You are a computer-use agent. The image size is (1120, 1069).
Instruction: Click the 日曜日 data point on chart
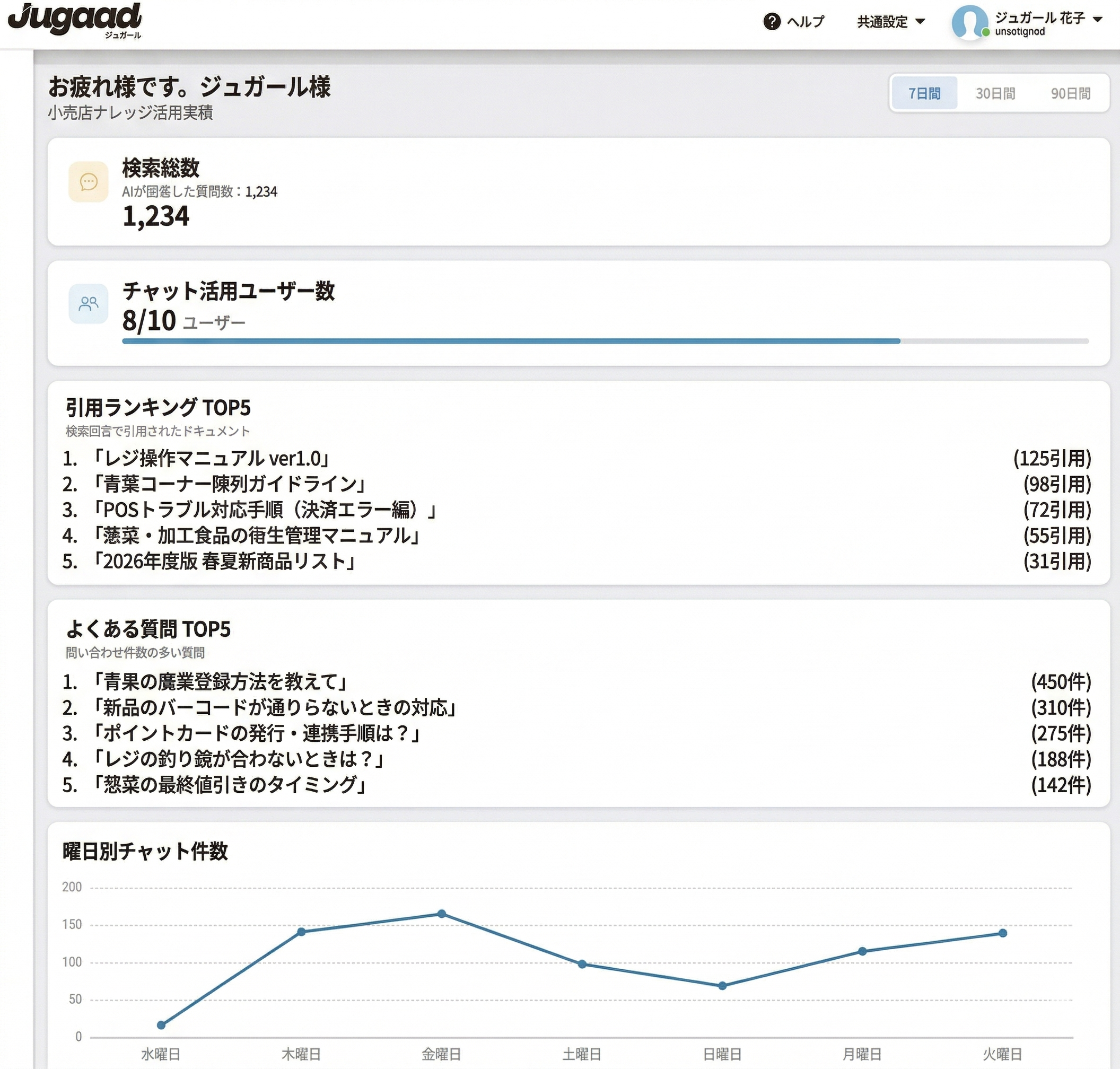[722, 986]
